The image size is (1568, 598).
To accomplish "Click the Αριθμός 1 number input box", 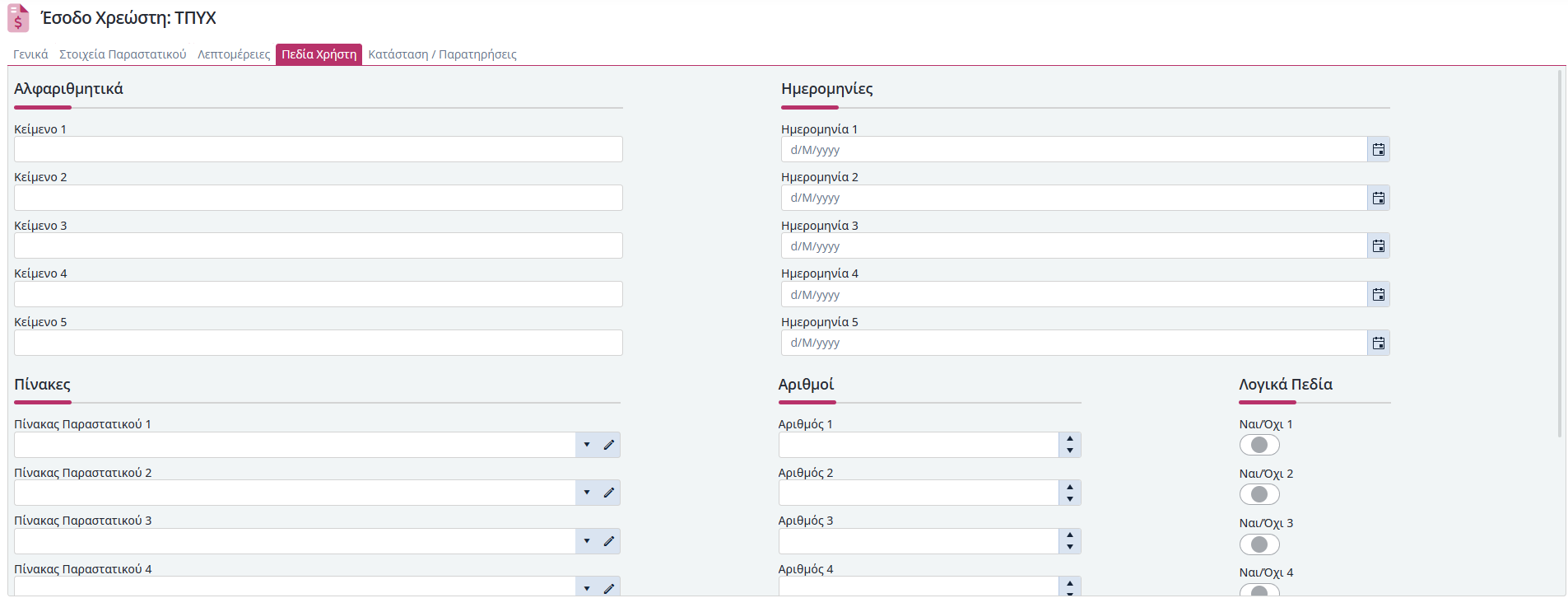I will click(x=919, y=445).
